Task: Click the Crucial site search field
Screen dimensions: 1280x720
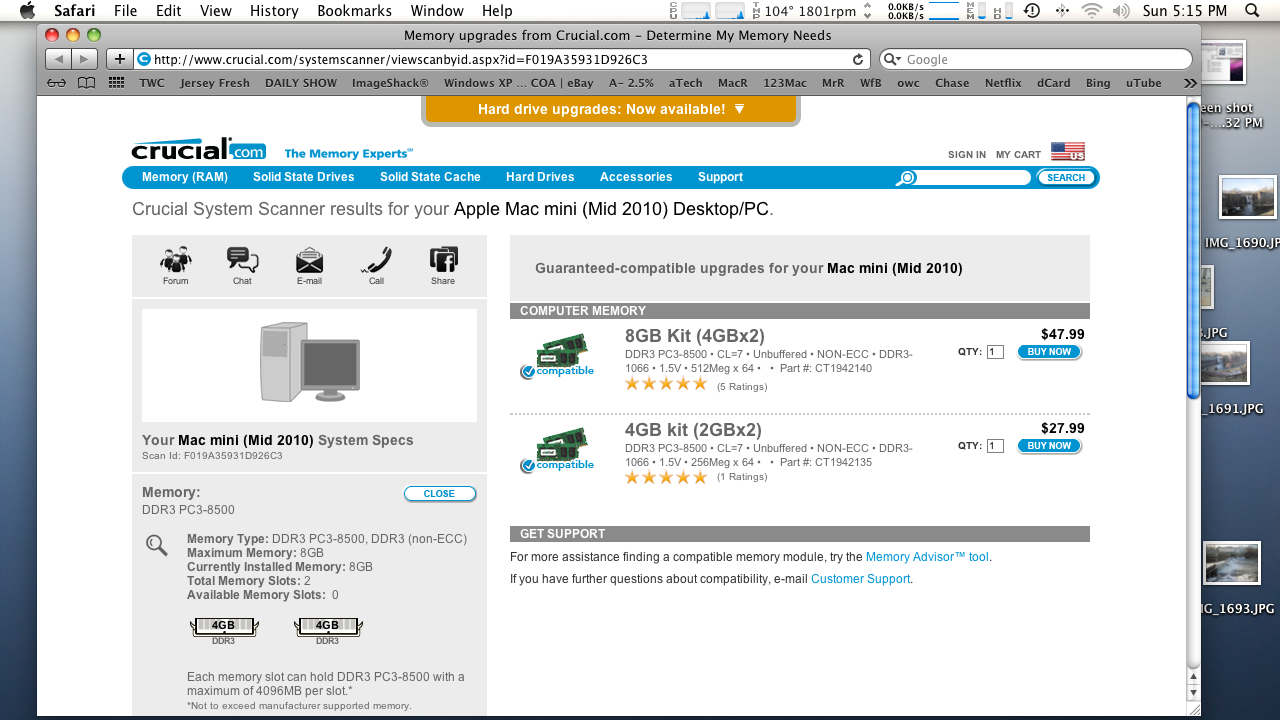Action: 973,178
